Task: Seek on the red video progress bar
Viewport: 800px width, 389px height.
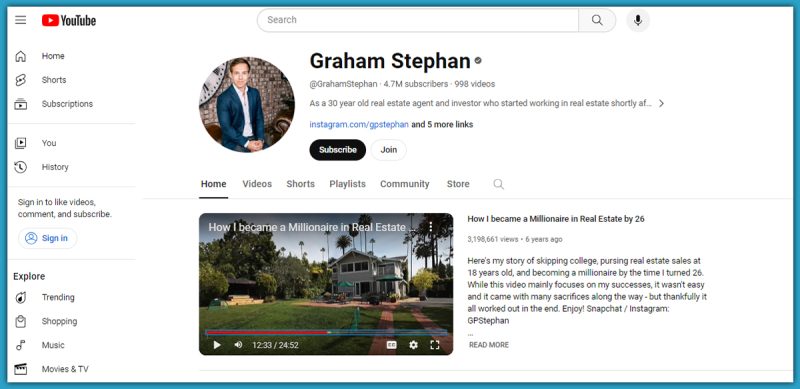Action: (327, 332)
